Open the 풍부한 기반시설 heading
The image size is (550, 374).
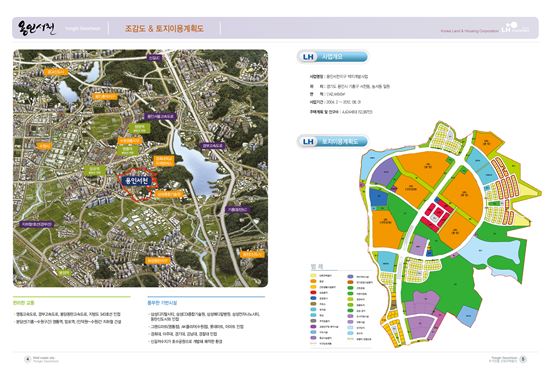click(x=162, y=302)
